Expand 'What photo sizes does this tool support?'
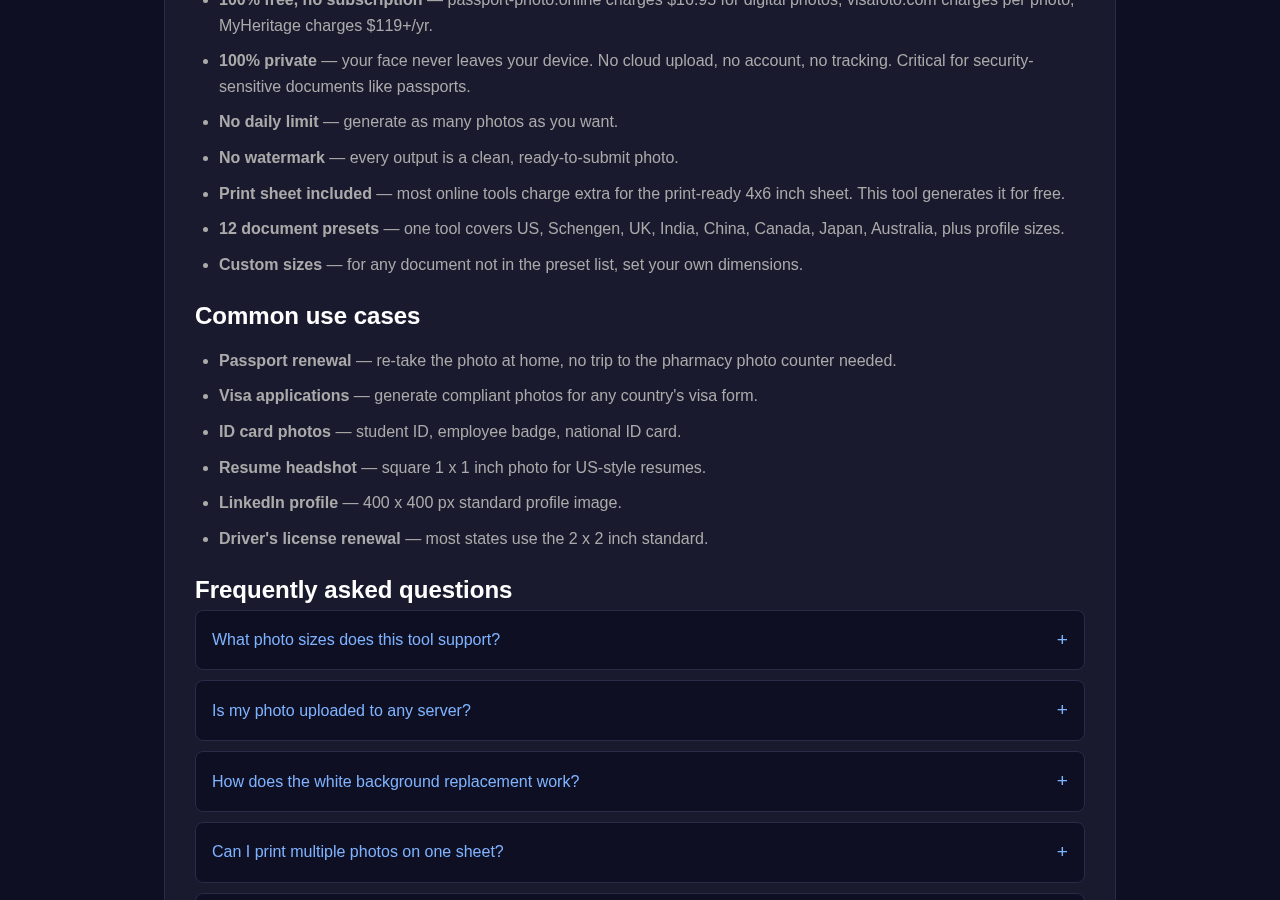Image resolution: width=1280 pixels, height=900 pixels. pos(640,640)
